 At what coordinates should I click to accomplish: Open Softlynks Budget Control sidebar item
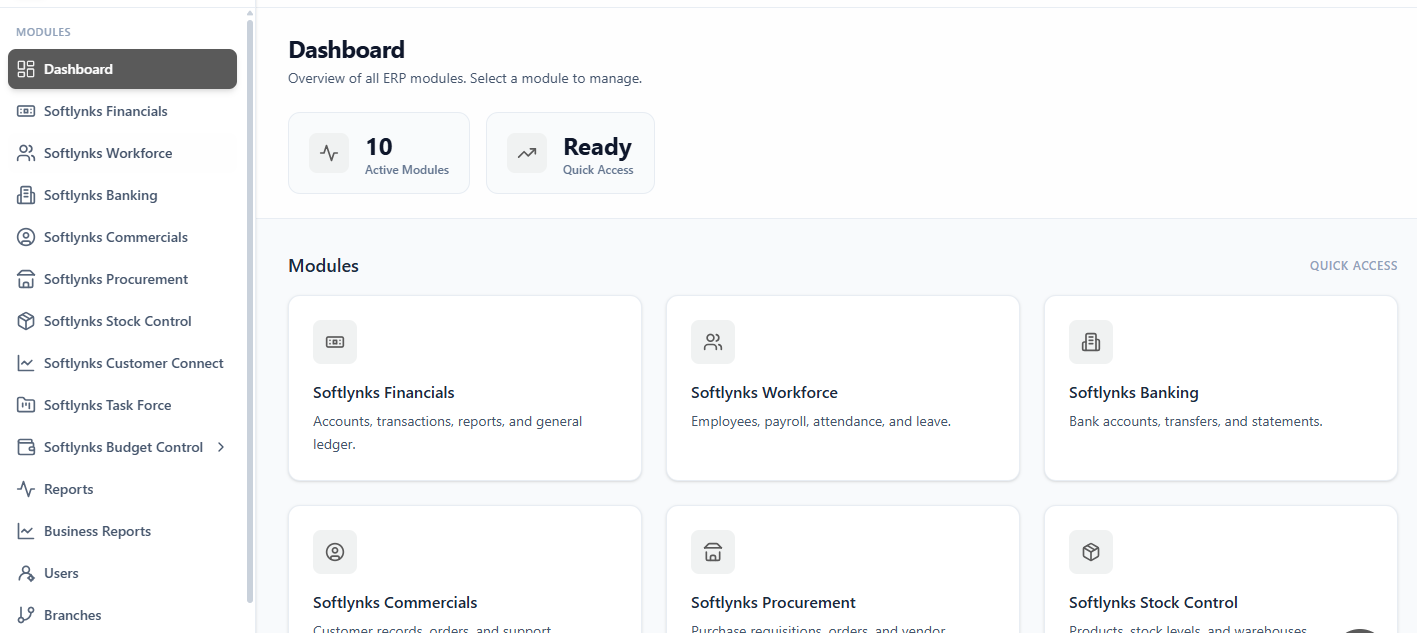122,447
